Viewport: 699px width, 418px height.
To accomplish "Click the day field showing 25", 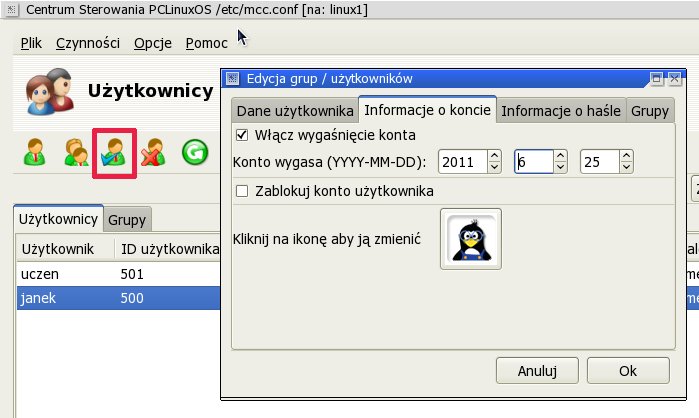I will (x=600, y=161).
